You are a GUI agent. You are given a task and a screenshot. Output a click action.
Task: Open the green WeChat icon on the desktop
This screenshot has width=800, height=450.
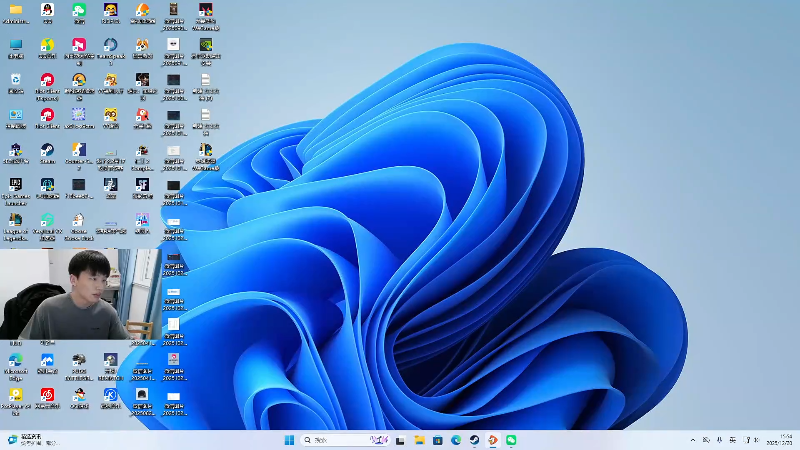pyautogui.click(x=79, y=11)
